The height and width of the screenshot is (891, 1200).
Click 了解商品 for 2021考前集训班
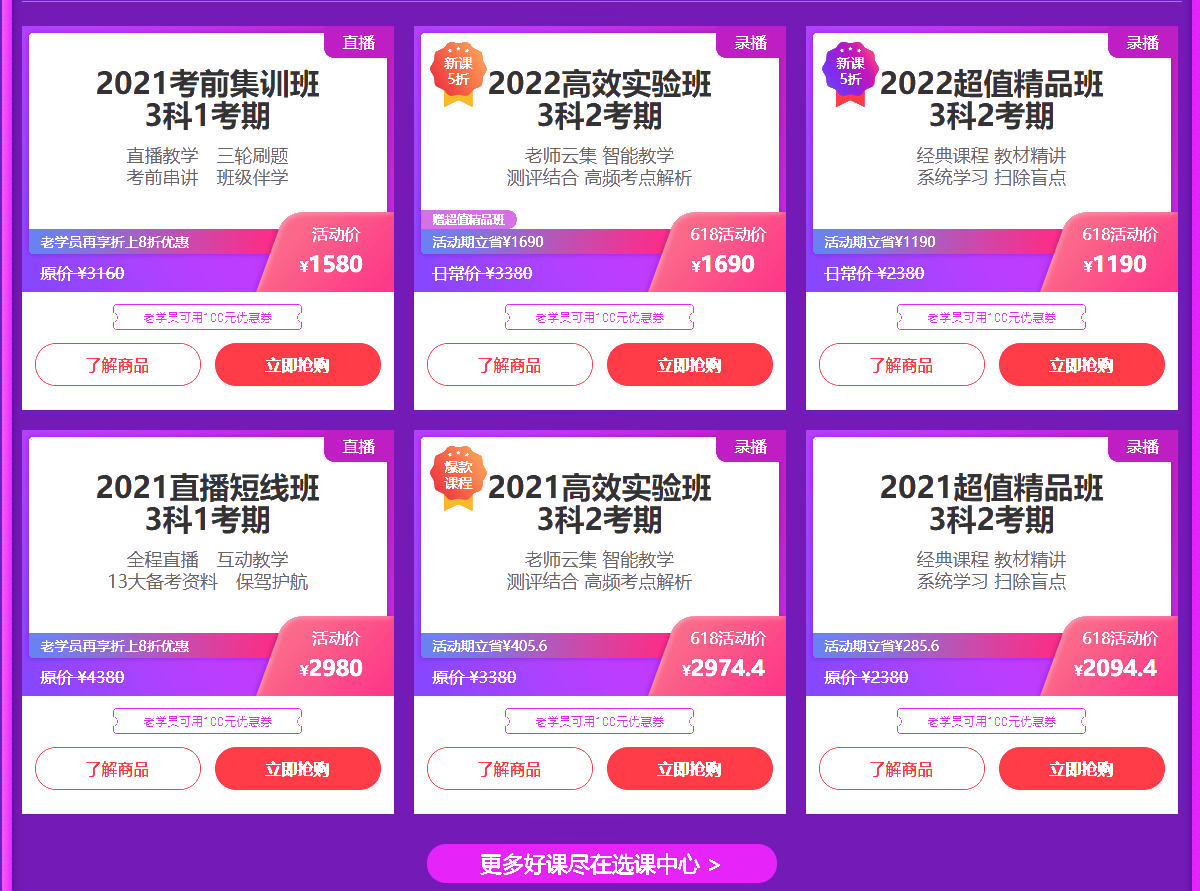pos(118,365)
